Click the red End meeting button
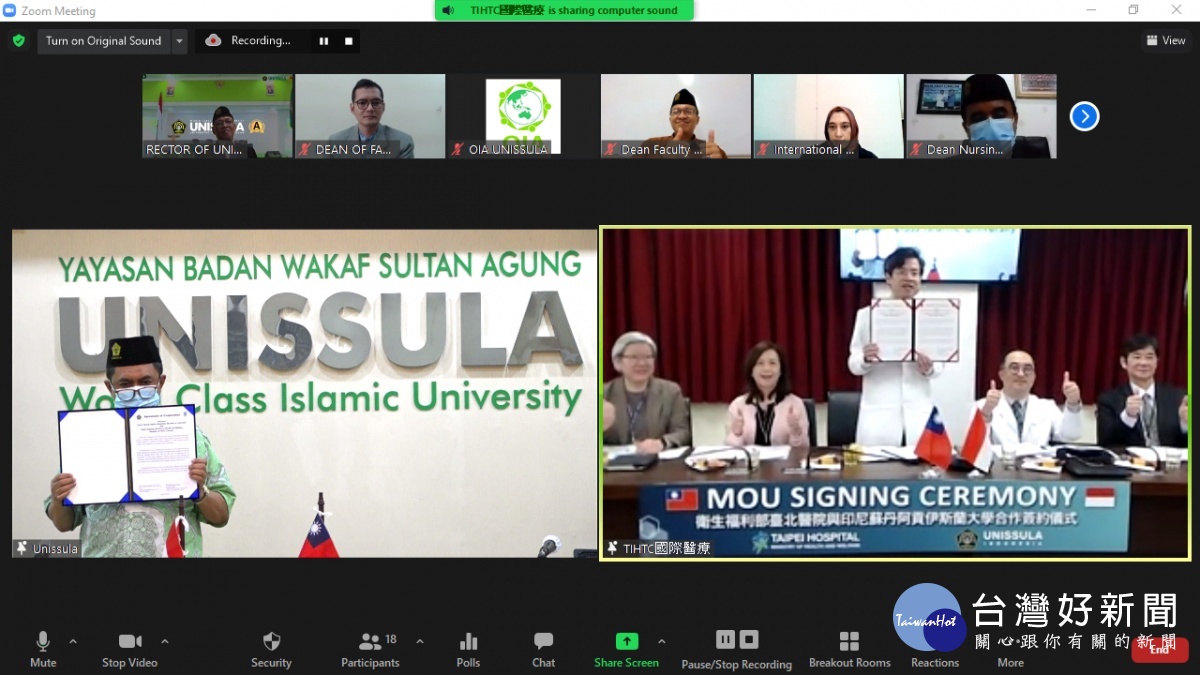 click(x=1160, y=650)
